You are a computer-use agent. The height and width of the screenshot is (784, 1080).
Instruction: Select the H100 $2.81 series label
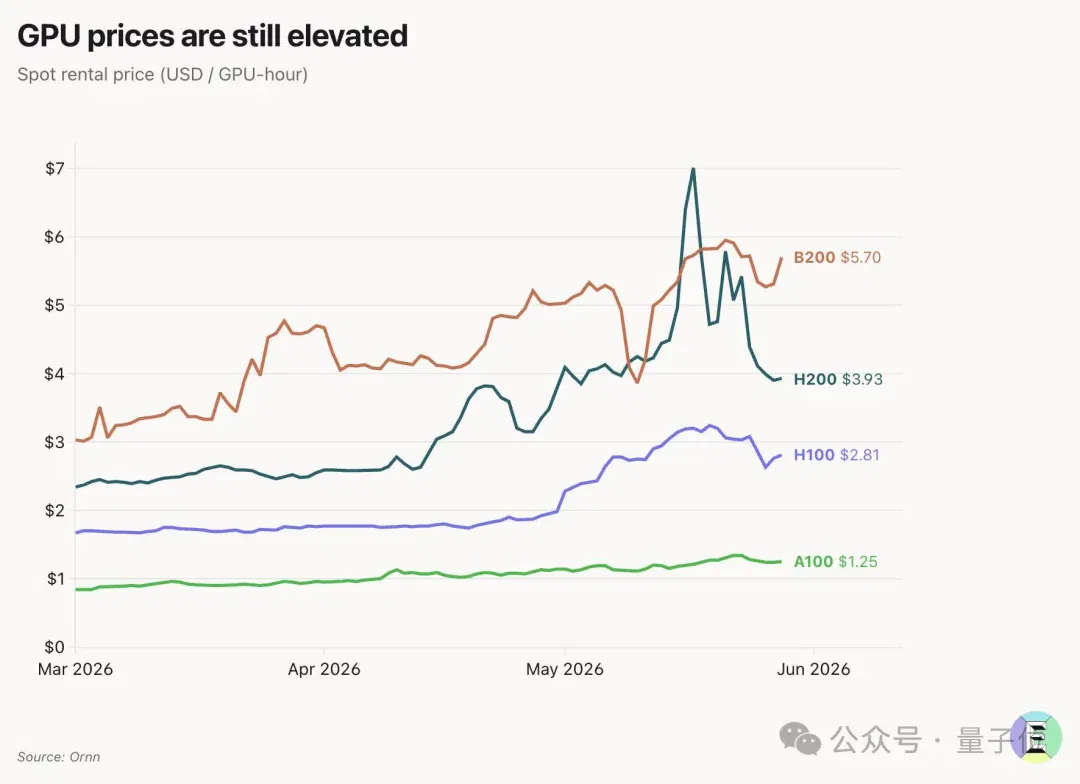[x=836, y=455]
